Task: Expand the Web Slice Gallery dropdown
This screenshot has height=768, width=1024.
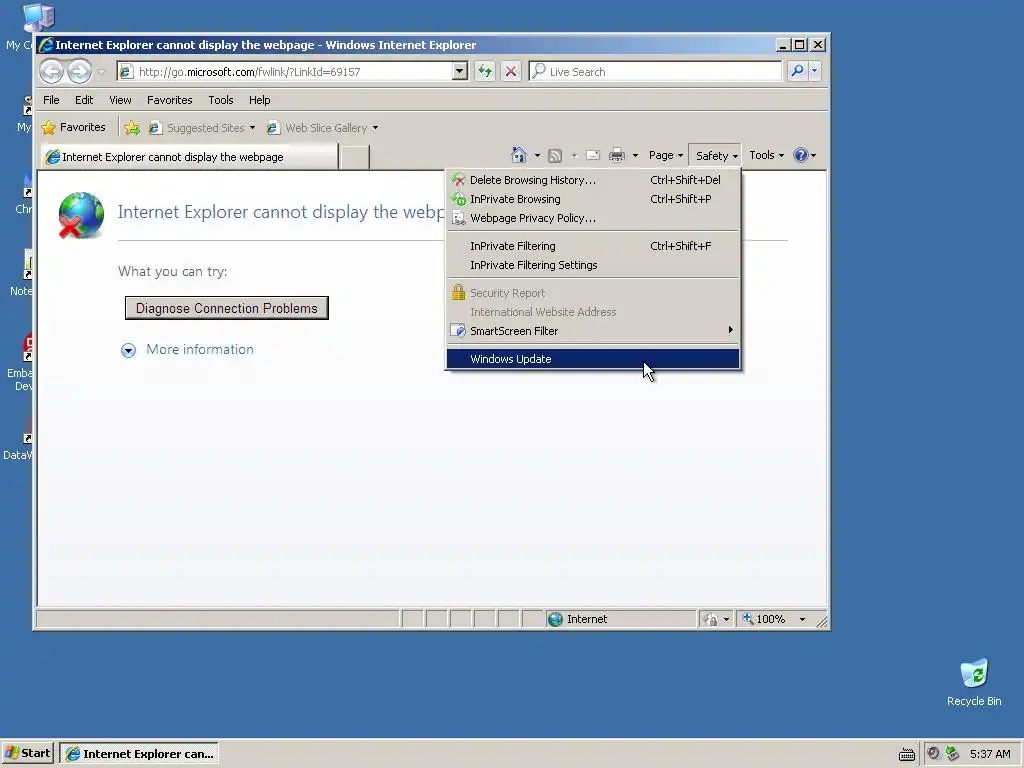Action: click(x=376, y=128)
